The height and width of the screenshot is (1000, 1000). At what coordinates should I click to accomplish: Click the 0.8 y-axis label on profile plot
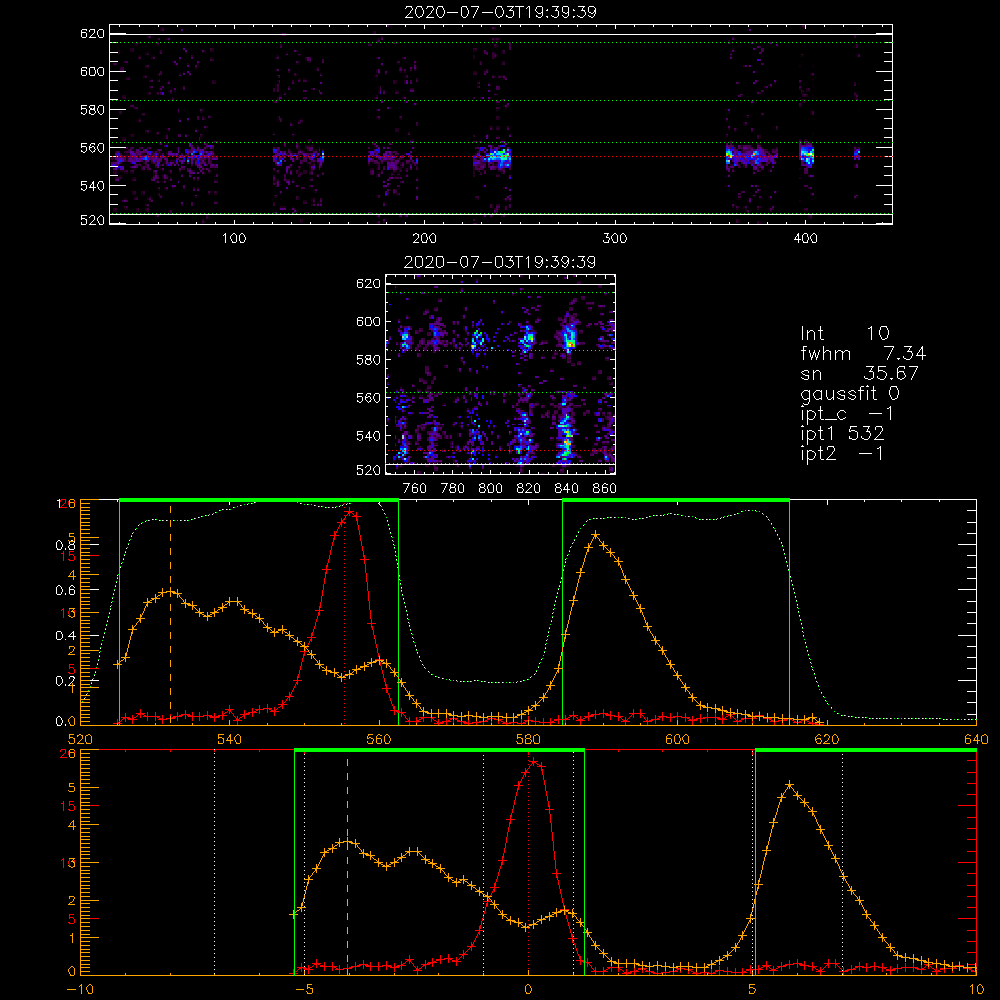click(66, 545)
